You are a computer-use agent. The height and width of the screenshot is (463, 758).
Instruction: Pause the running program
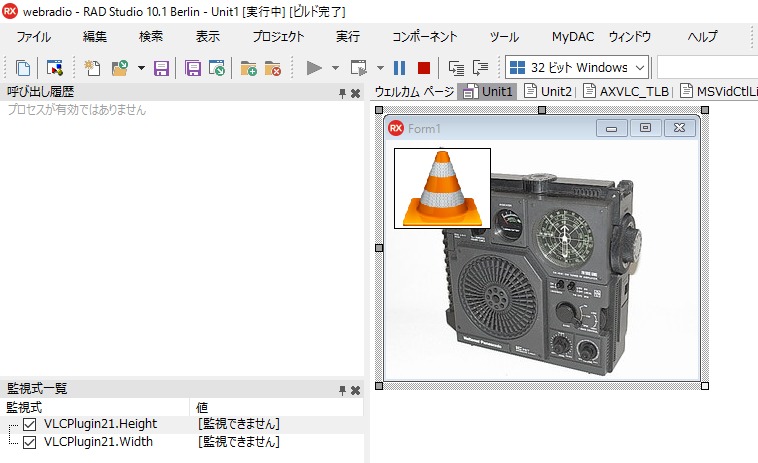pyautogui.click(x=400, y=68)
